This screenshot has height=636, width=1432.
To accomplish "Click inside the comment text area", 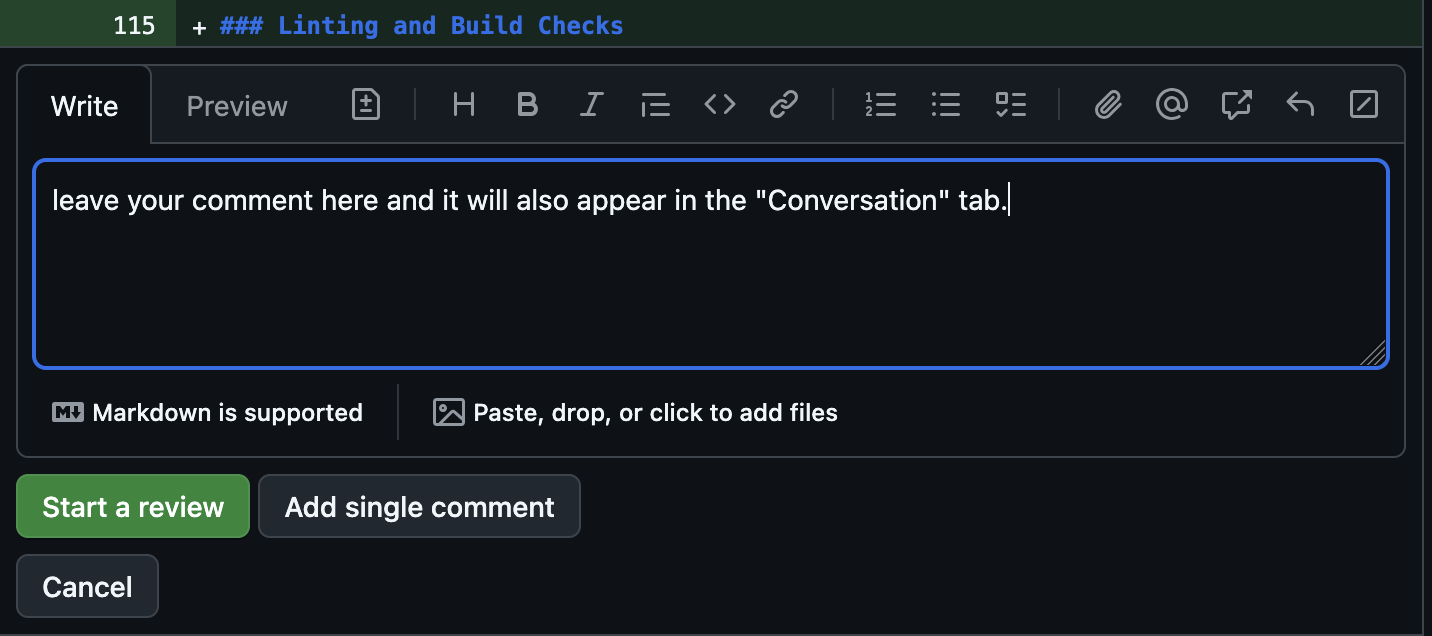I will 710,260.
